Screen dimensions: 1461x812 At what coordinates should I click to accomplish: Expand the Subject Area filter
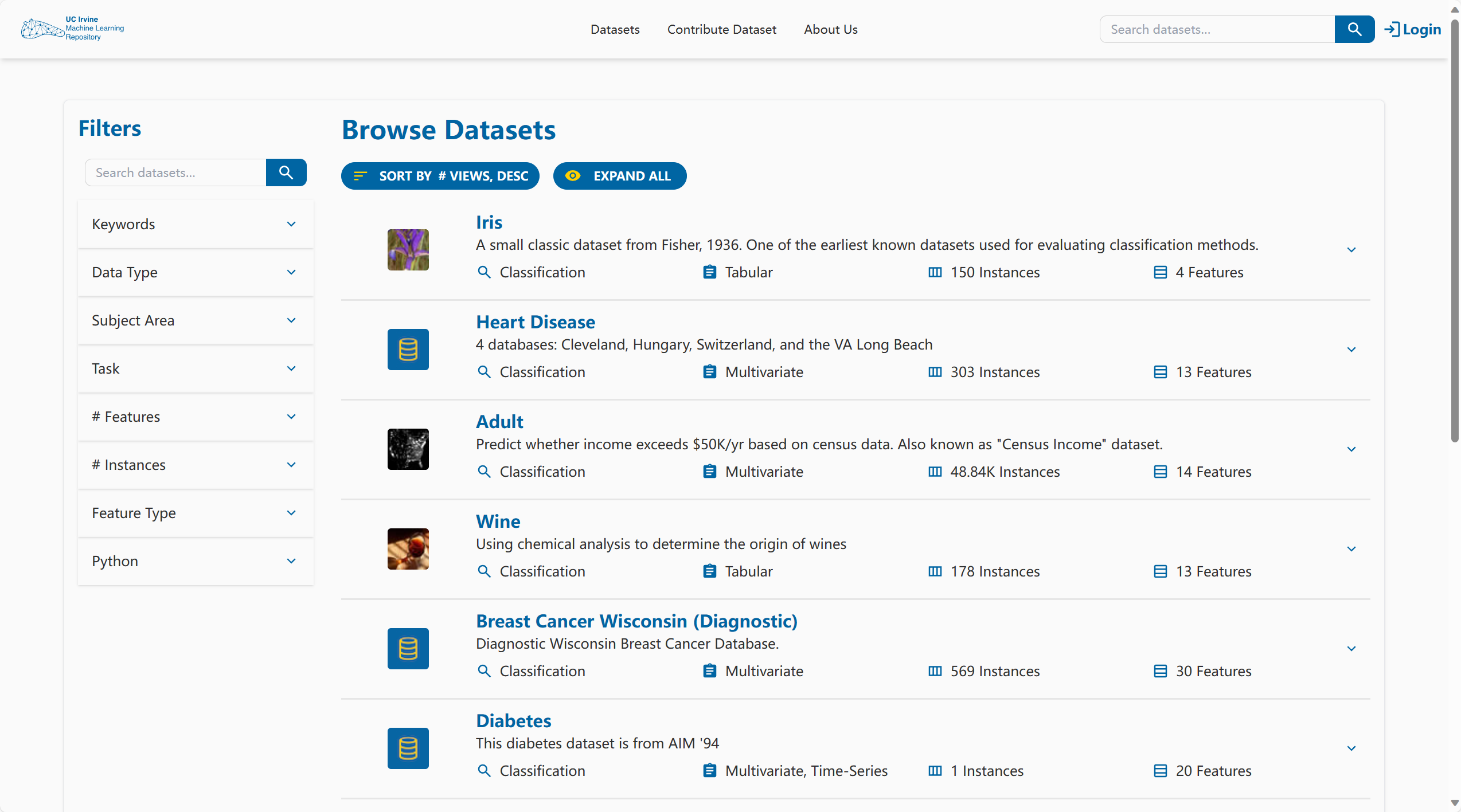click(196, 320)
